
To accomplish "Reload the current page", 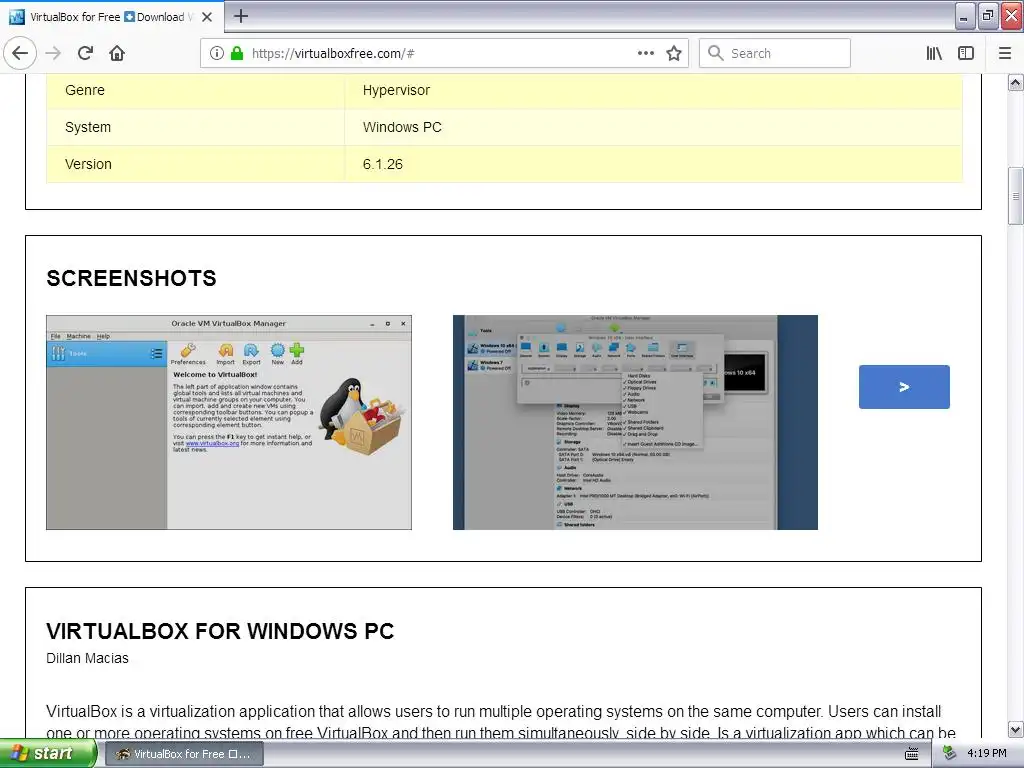I will (x=85, y=53).
